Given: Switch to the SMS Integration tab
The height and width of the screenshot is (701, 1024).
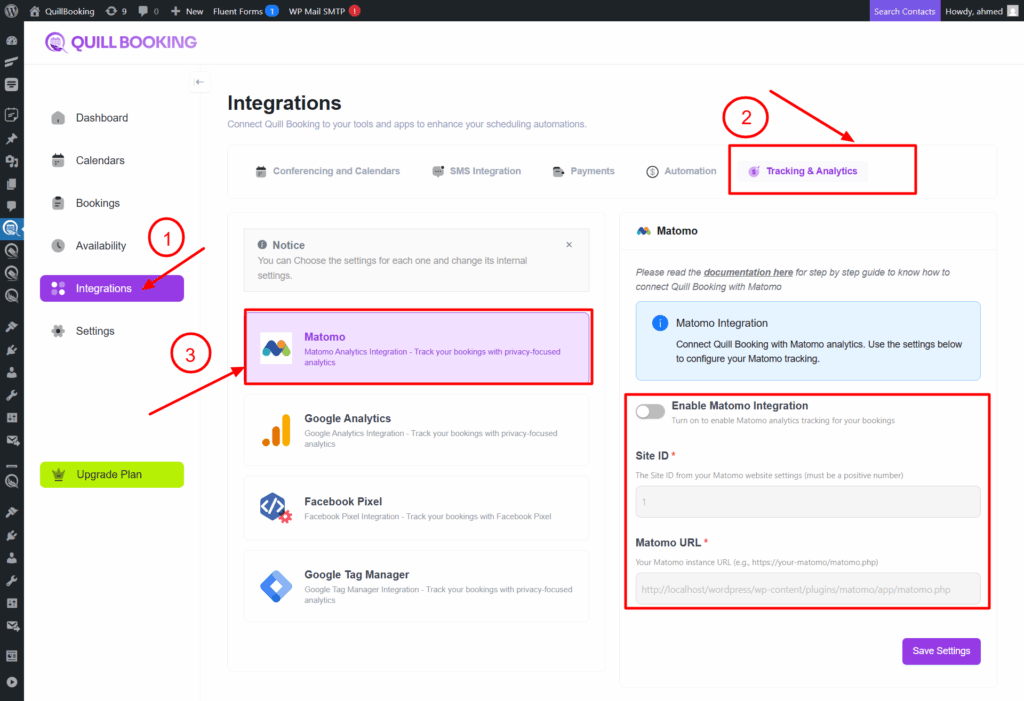Looking at the screenshot, I should point(476,171).
